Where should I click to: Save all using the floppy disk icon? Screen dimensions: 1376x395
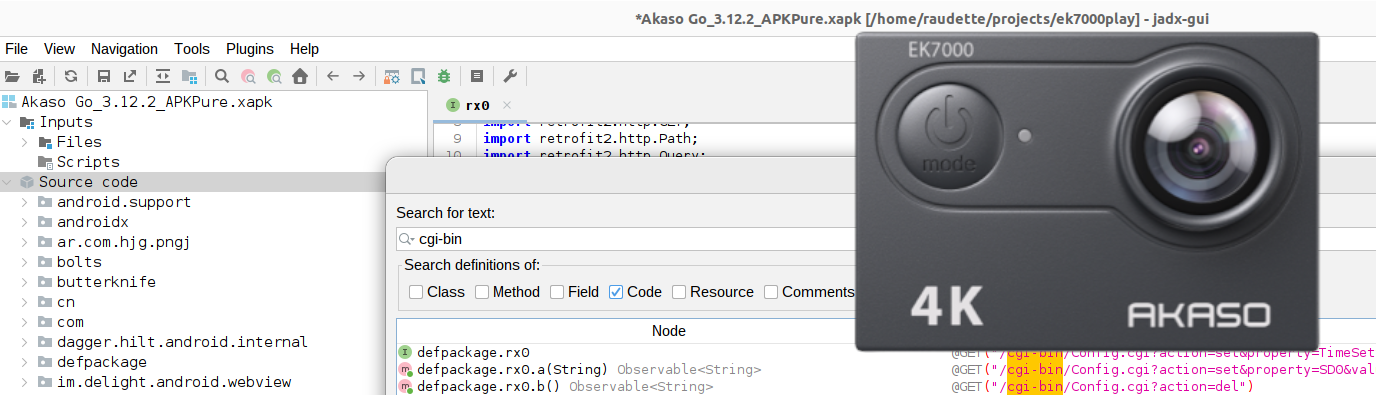point(103,76)
